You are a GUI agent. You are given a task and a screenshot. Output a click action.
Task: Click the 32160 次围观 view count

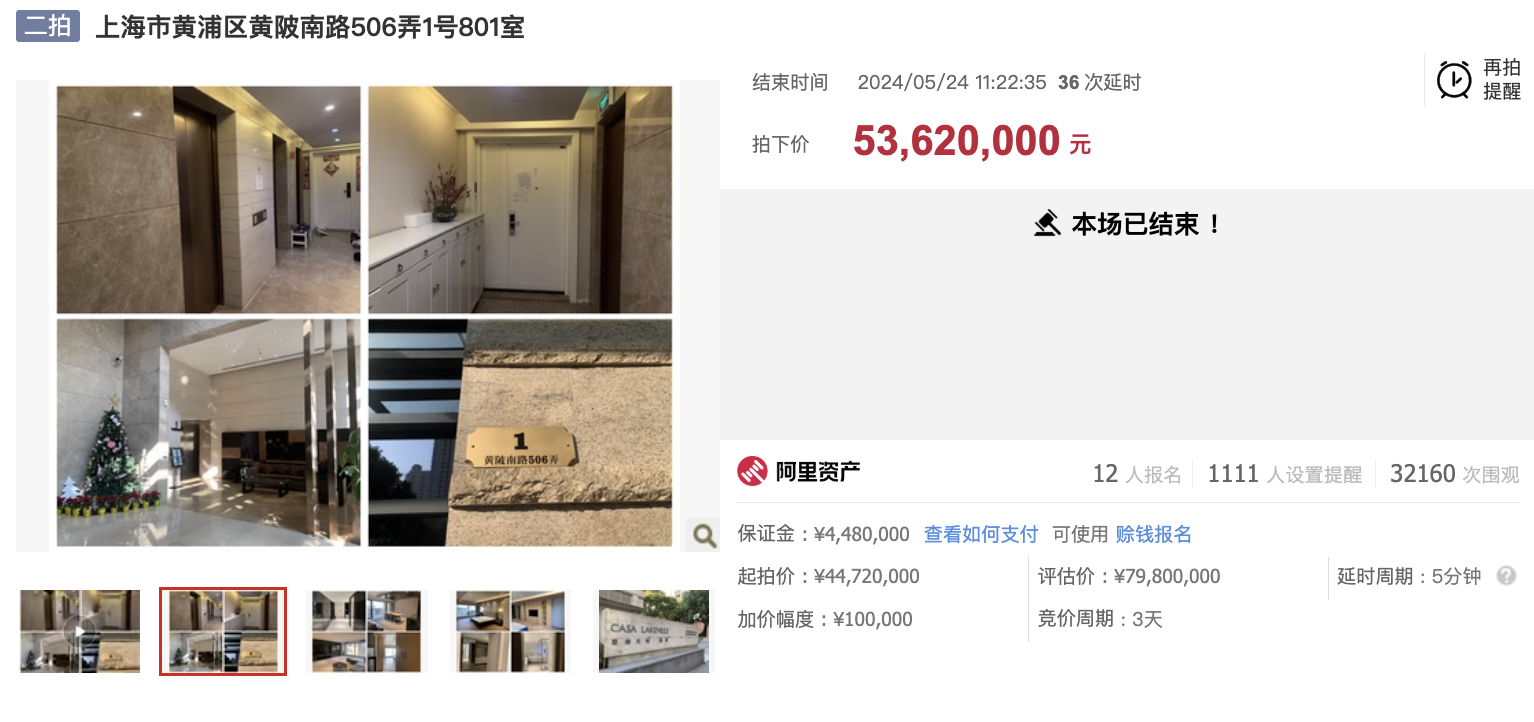coord(1455,474)
